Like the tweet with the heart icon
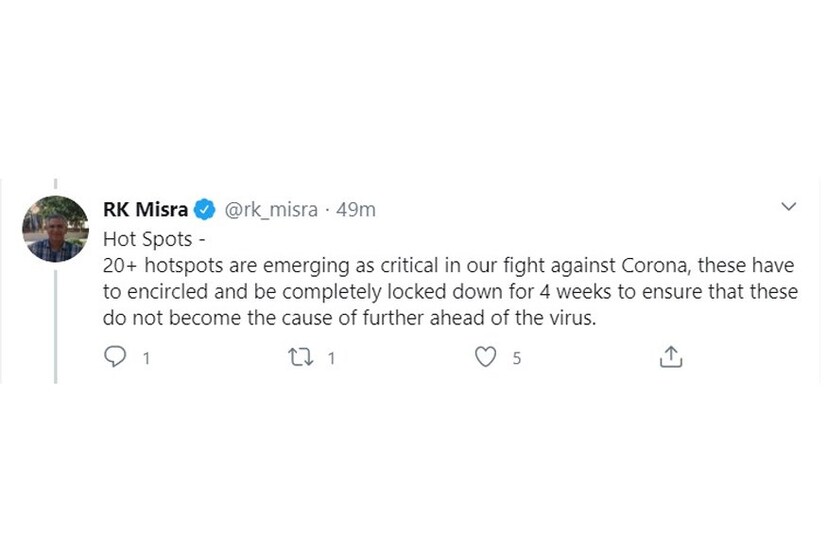This screenshot has width=827, height=551. [485, 357]
